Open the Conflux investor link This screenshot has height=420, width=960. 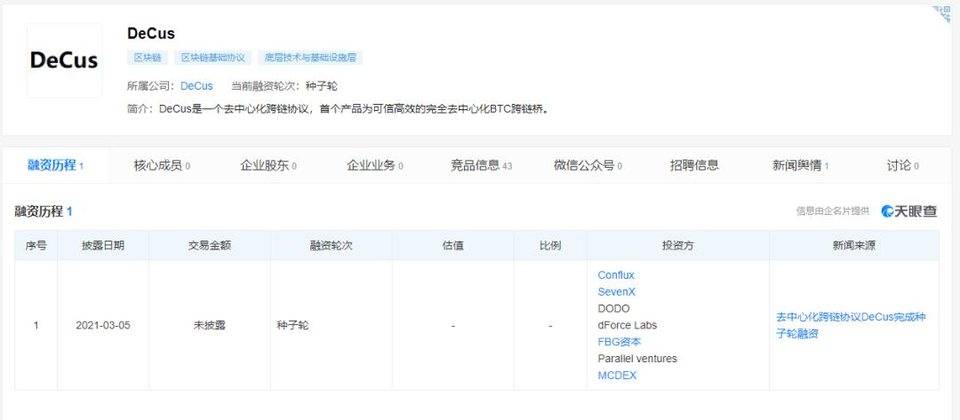(616, 276)
